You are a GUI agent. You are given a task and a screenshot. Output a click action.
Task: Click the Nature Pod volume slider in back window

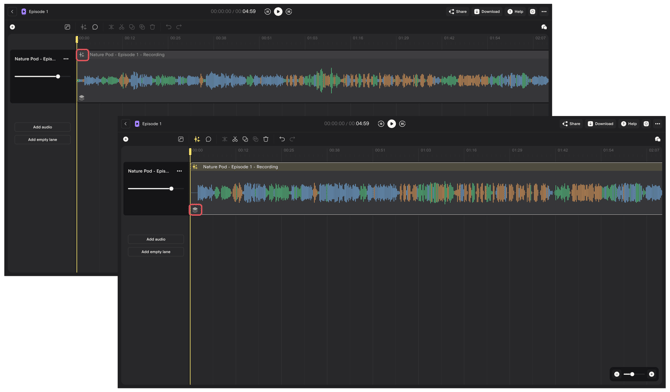point(43,77)
